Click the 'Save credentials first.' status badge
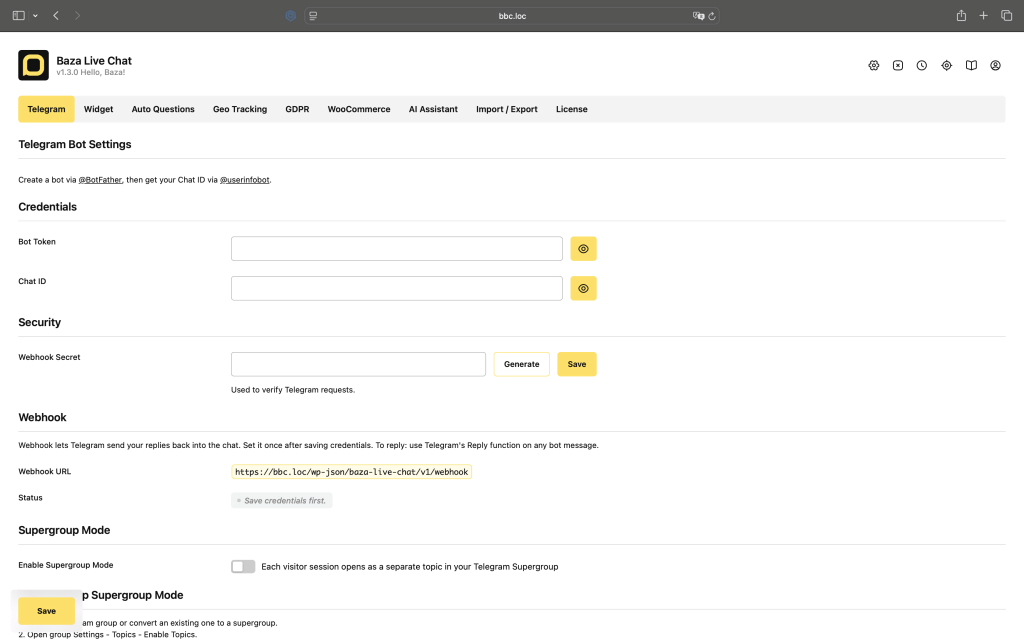 pos(281,501)
